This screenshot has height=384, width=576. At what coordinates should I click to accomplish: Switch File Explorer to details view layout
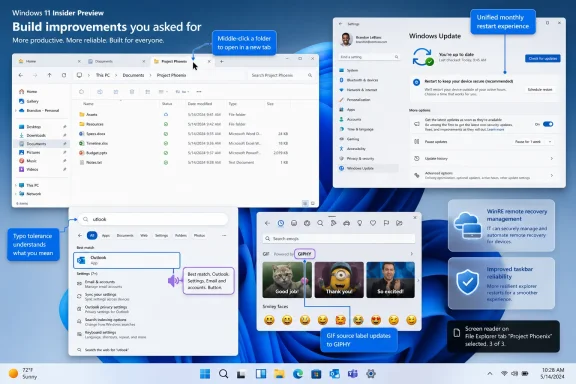(x=305, y=203)
